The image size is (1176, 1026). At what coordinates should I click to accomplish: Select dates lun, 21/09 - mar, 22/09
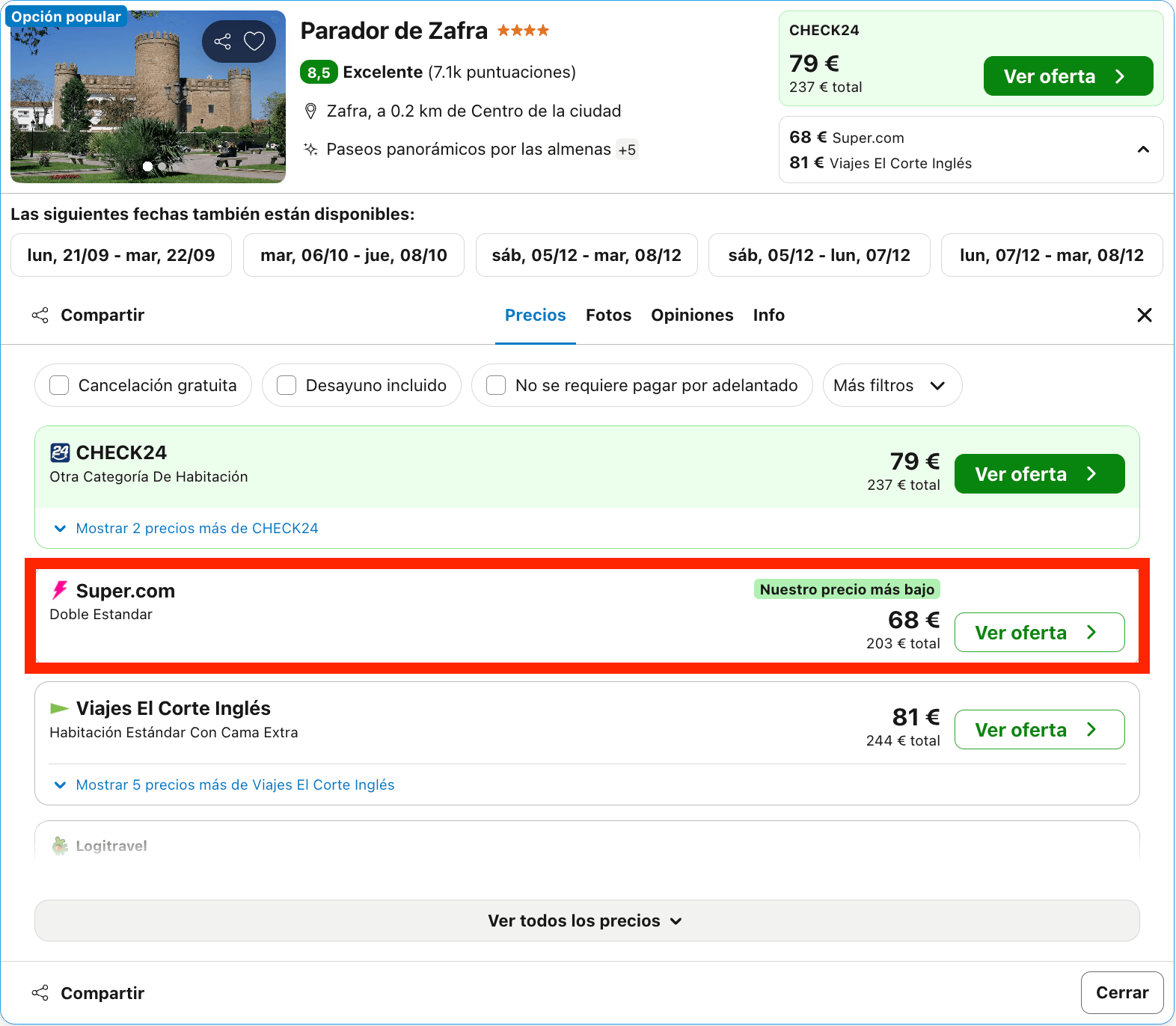121,255
